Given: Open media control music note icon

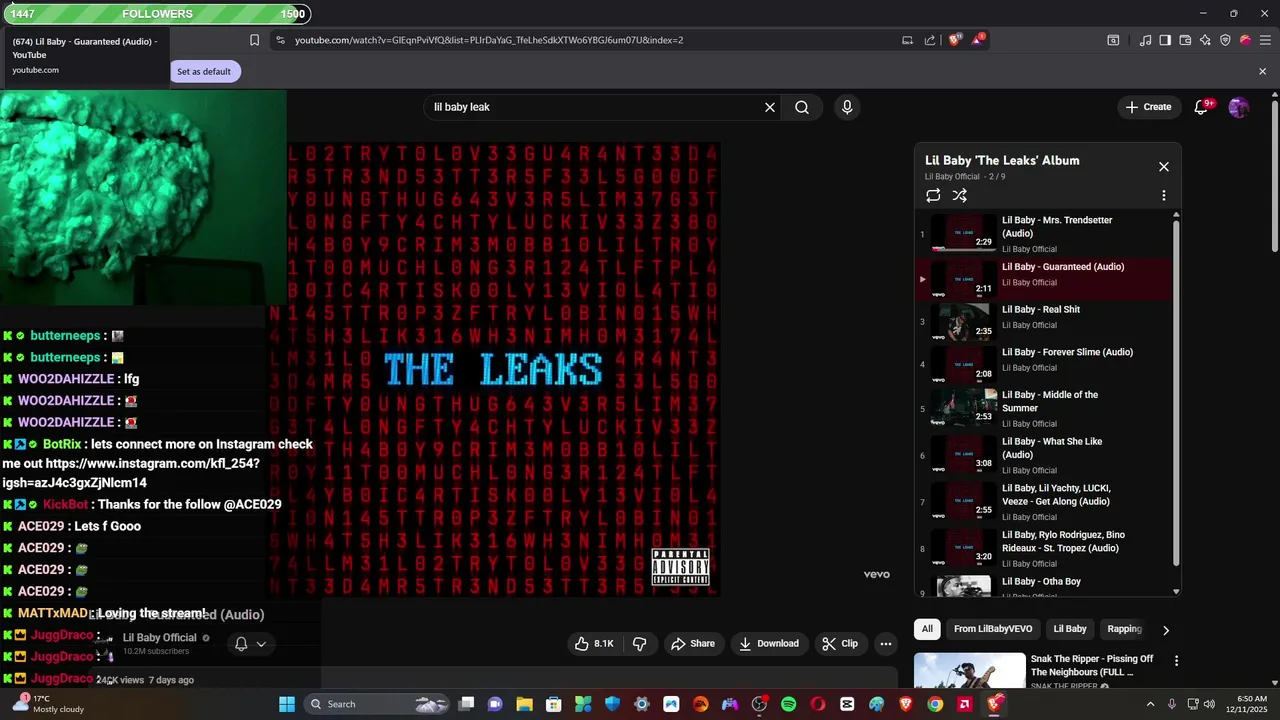Looking at the screenshot, I should 1145,40.
